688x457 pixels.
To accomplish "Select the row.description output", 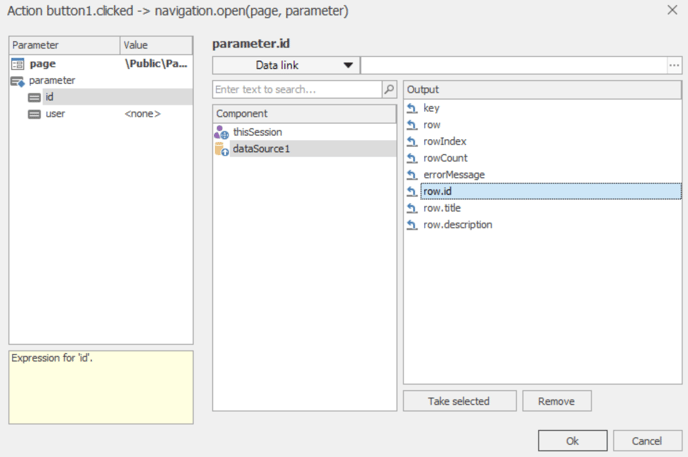I will 543,225.
